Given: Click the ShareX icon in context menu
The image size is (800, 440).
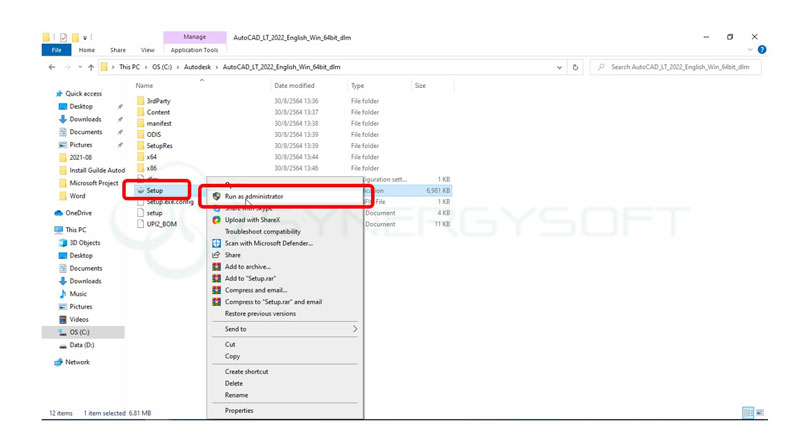Looking at the screenshot, I should [216, 219].
